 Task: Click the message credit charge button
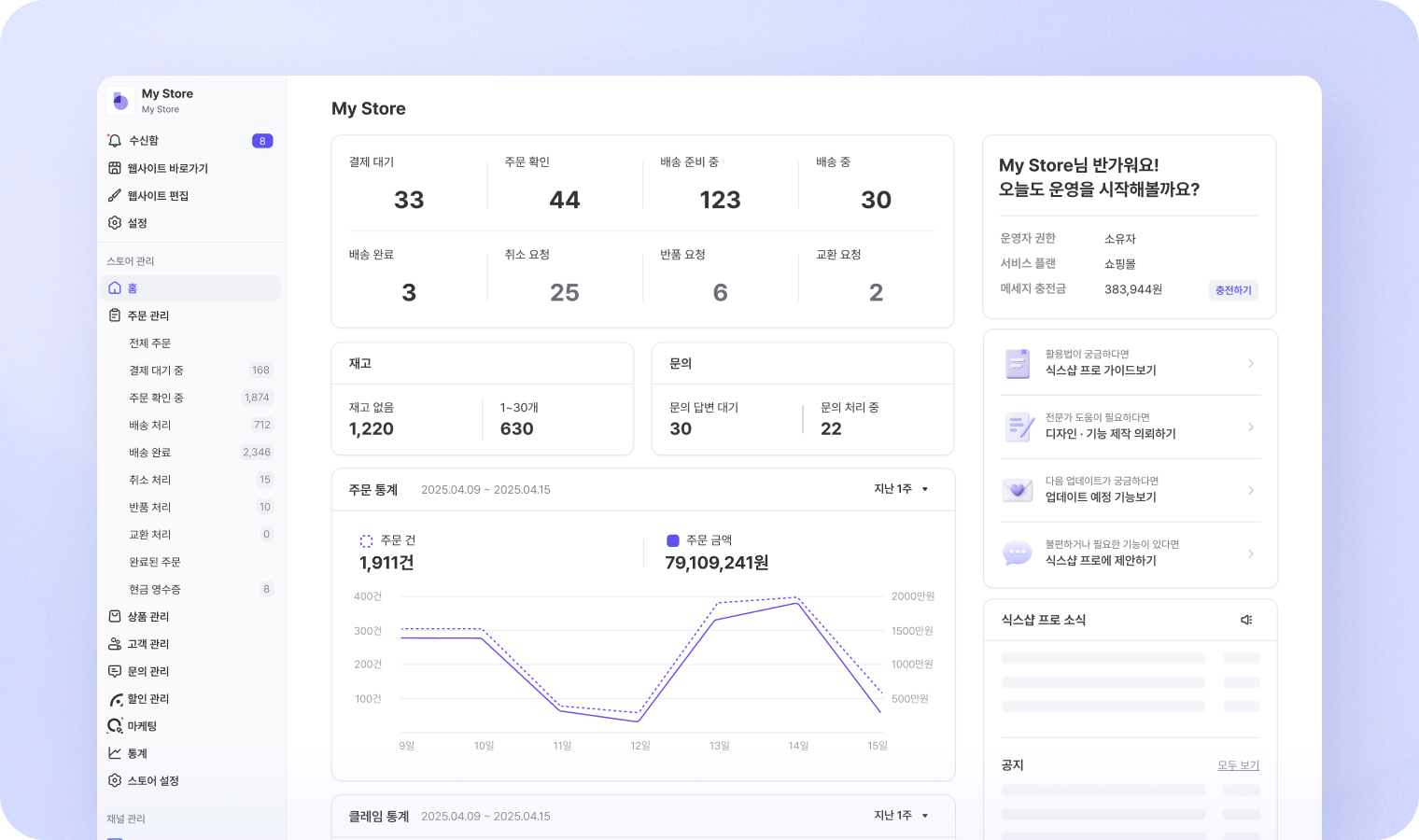tap(1232, 290)
